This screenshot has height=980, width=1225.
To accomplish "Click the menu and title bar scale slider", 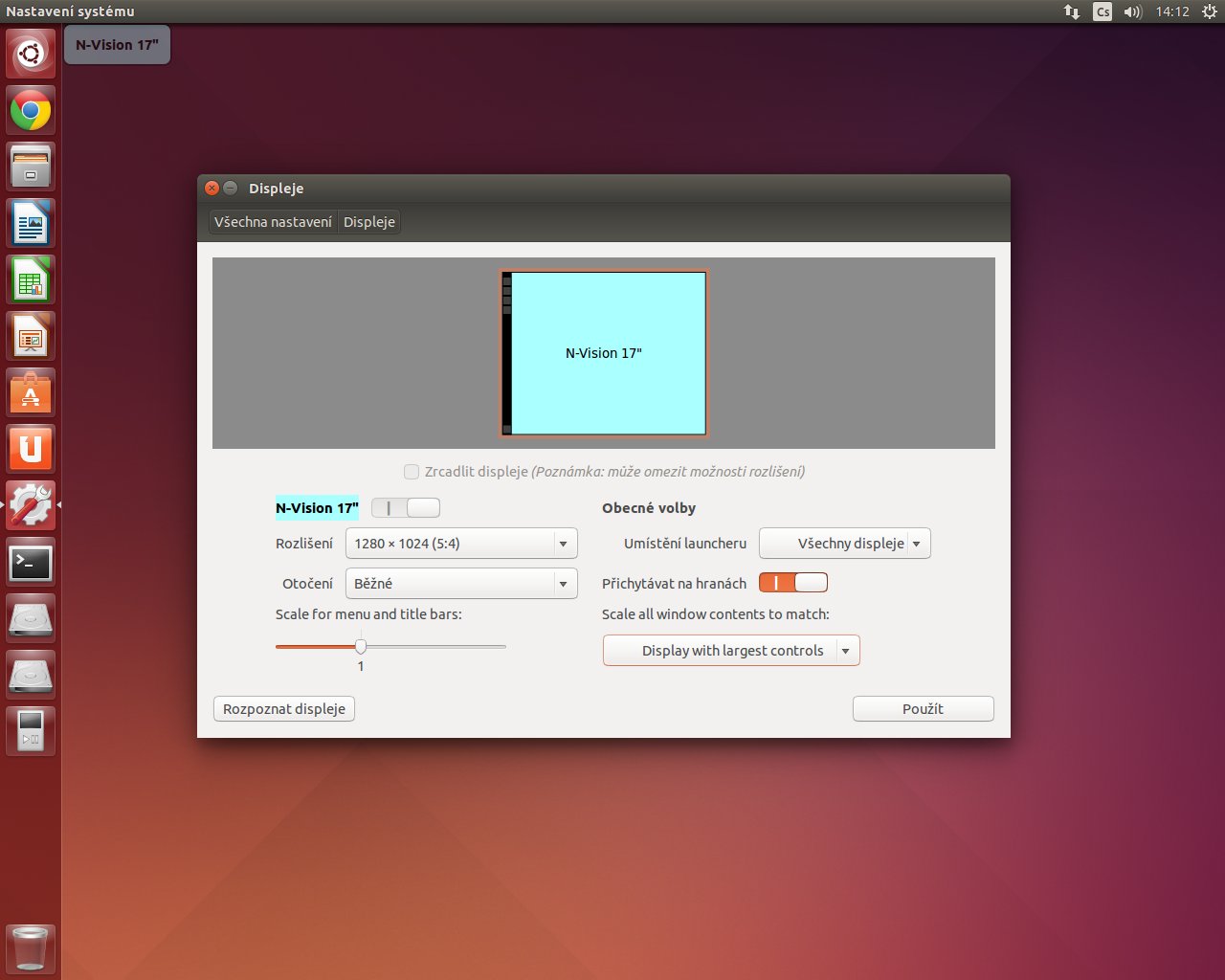I will 361,647.
